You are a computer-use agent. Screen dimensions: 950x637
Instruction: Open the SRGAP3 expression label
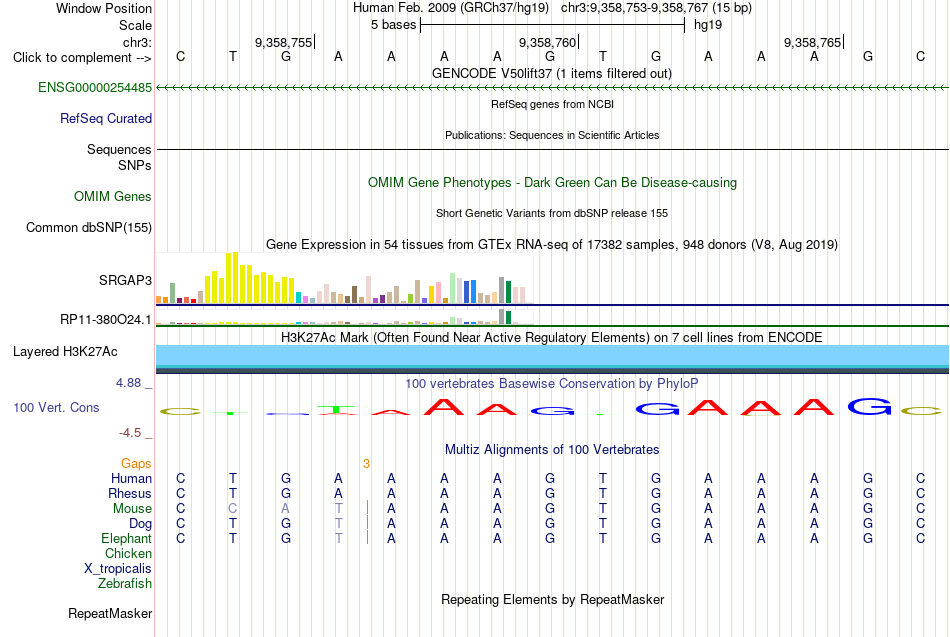pyautogui.click(x=125, y=280)
